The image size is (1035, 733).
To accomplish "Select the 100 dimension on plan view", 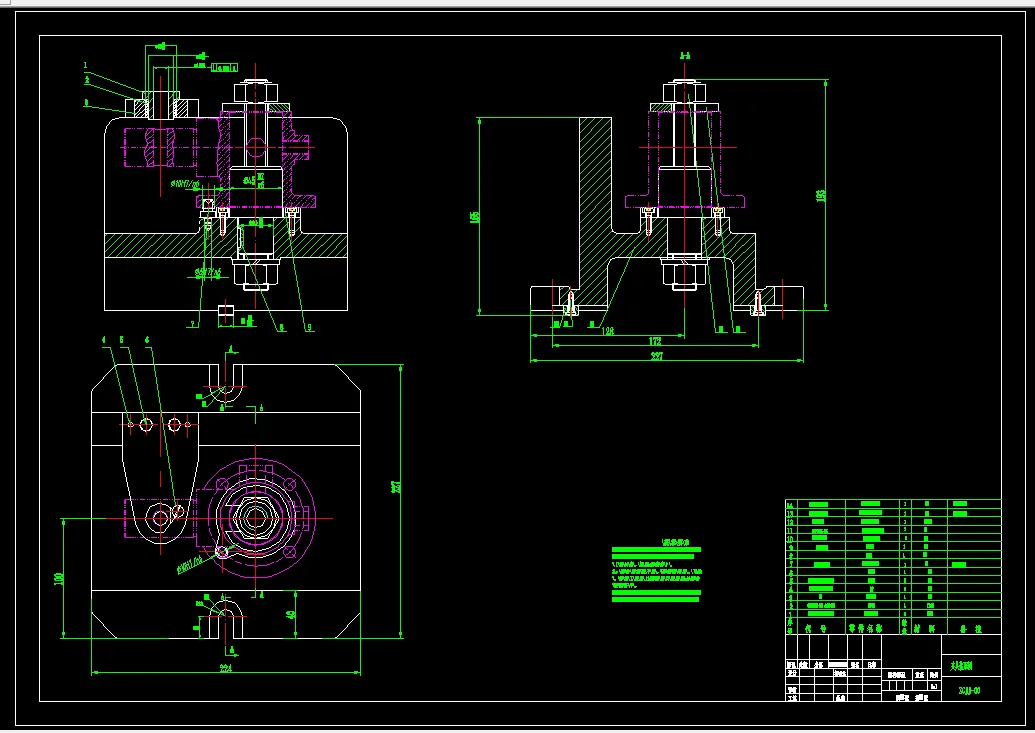I will coord(59,579).
